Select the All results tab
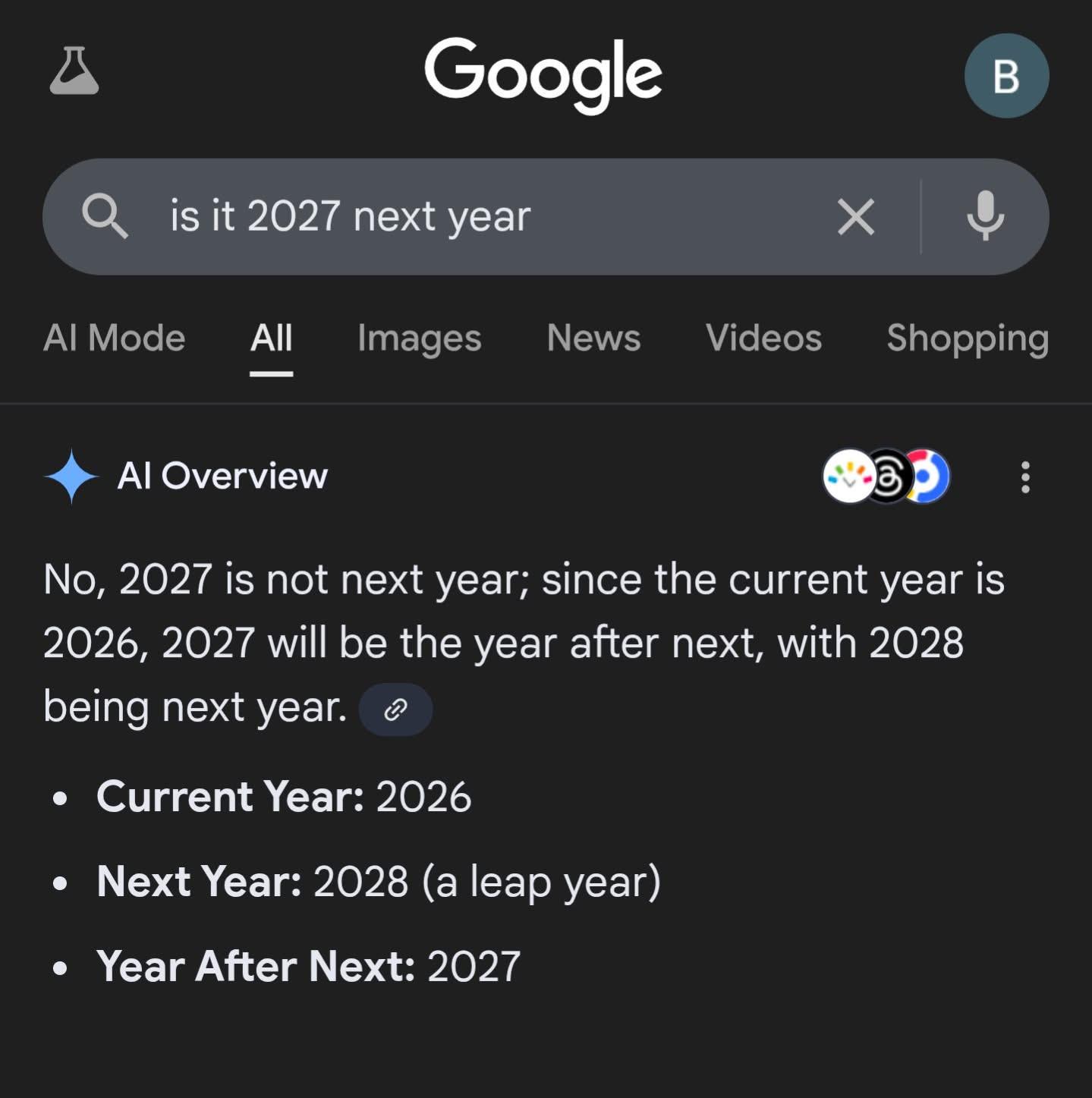Screen dimensions: 1092x1098 (x=272, y=338)
